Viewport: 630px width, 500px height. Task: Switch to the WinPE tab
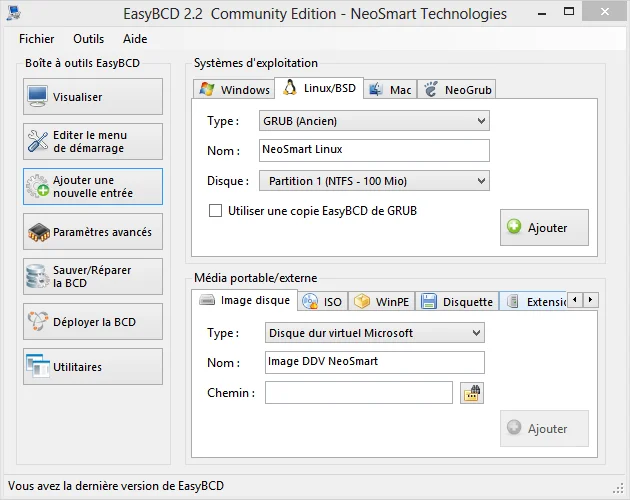(382, 301)
